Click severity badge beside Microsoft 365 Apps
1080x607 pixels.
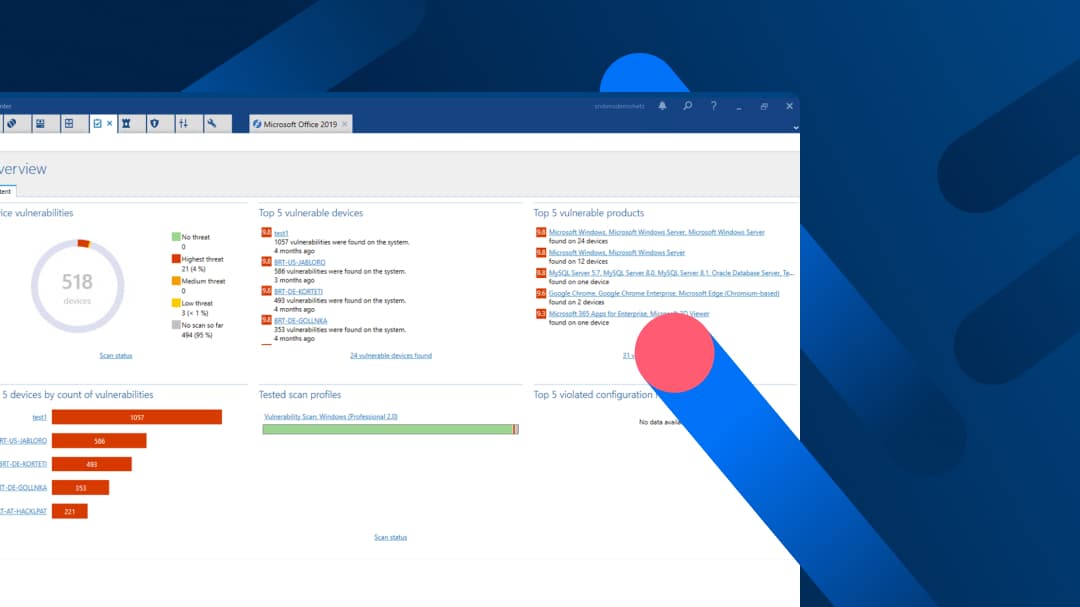541,313
